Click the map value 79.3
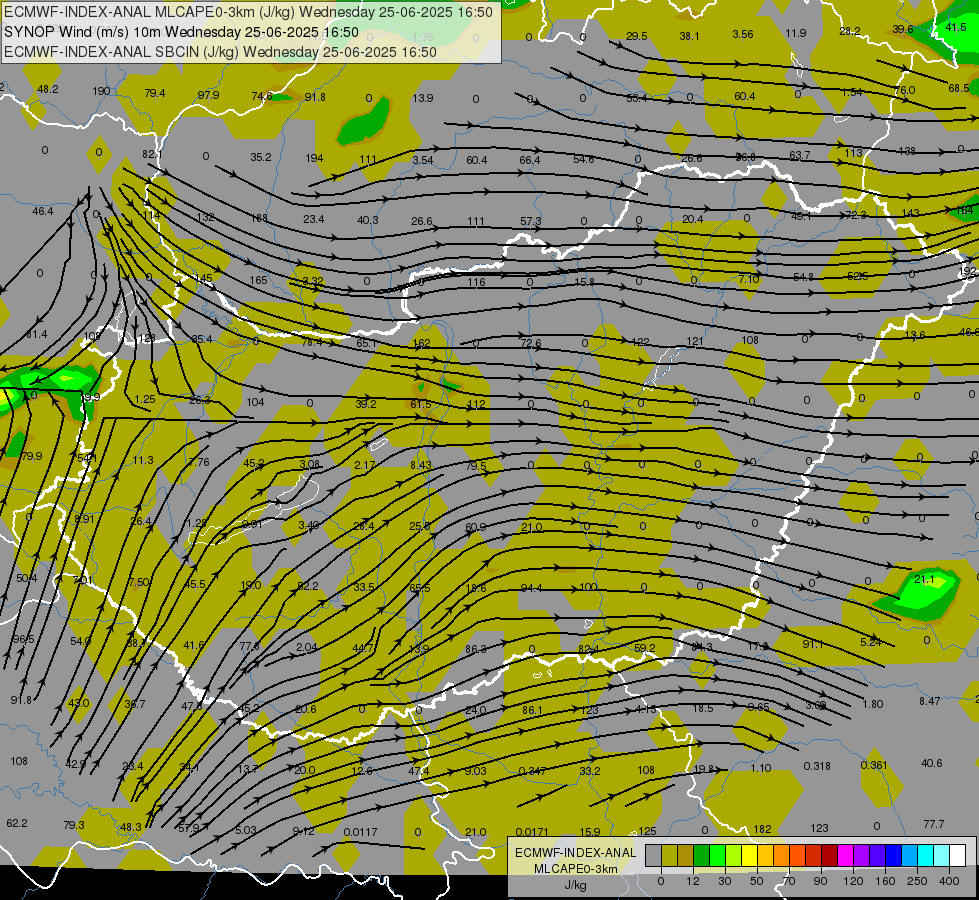979x900 pixels. 74,825
